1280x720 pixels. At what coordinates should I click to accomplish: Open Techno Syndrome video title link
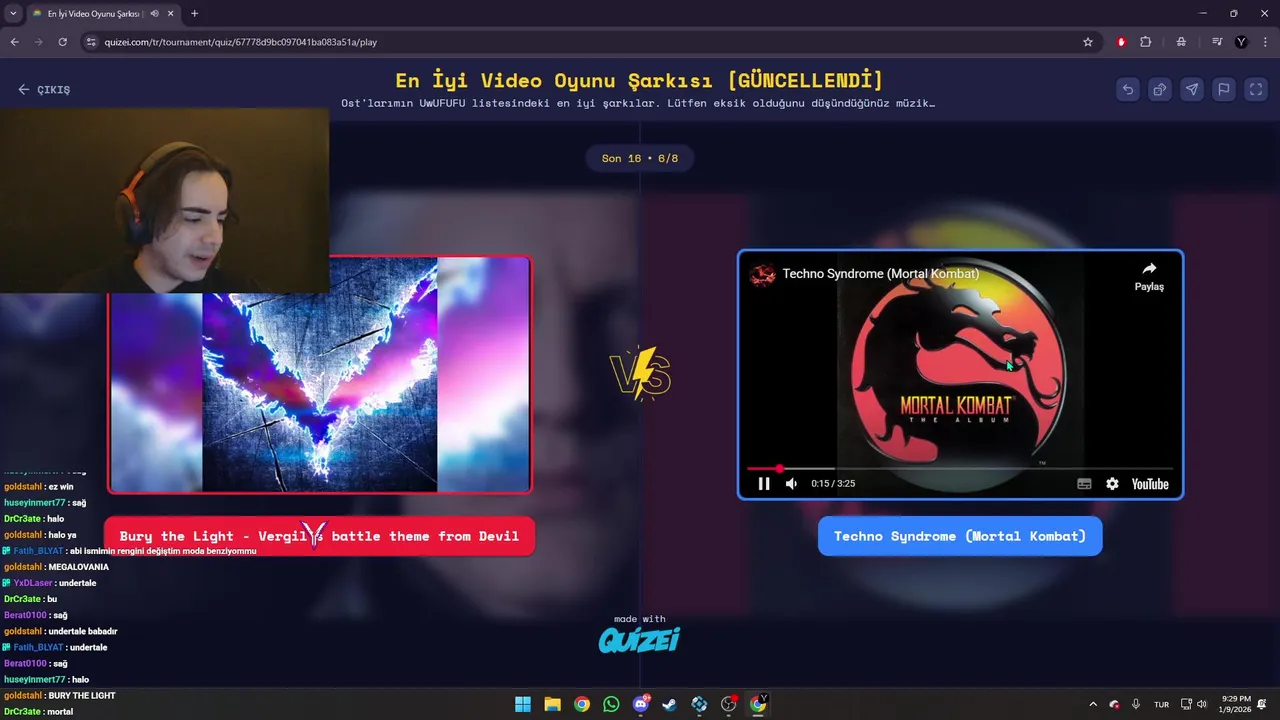coord(880,273)
